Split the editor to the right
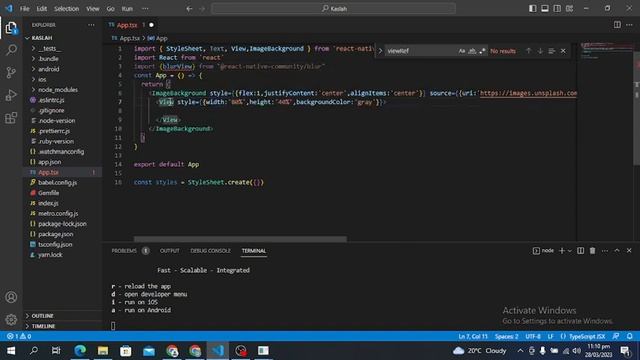The height and width of the screenshot is (360, 640). [617, 25]
